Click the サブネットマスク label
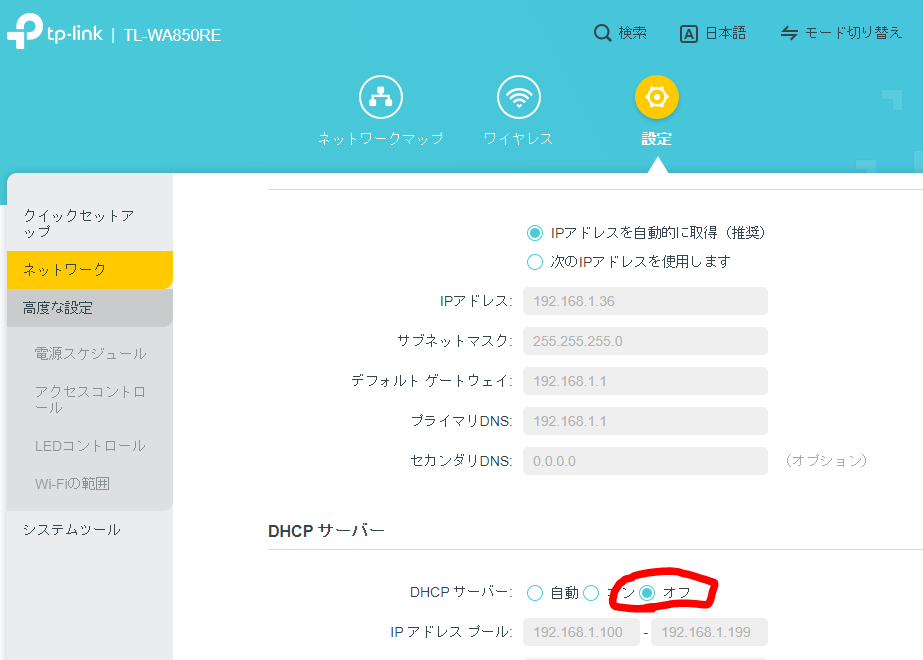This screenshot has width=923, height=660. coord(455,341)
